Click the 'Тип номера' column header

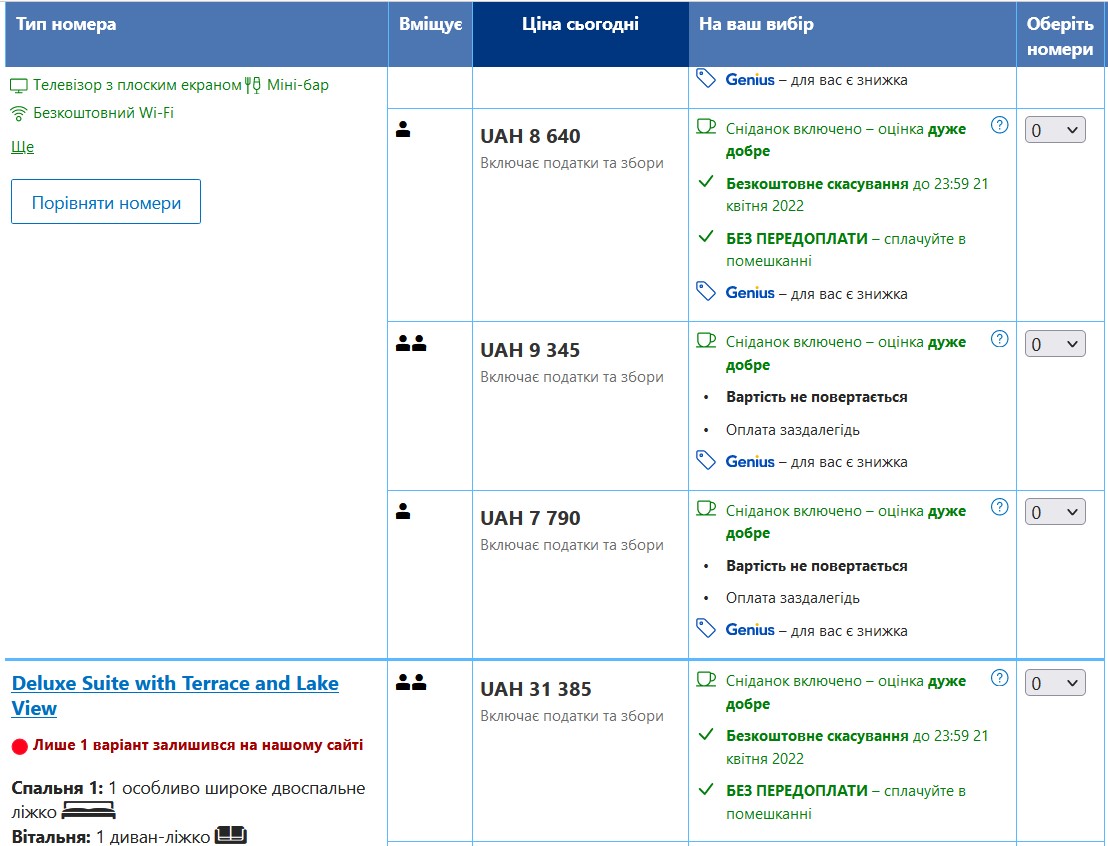pyautogui.click(x=66, y=25)
